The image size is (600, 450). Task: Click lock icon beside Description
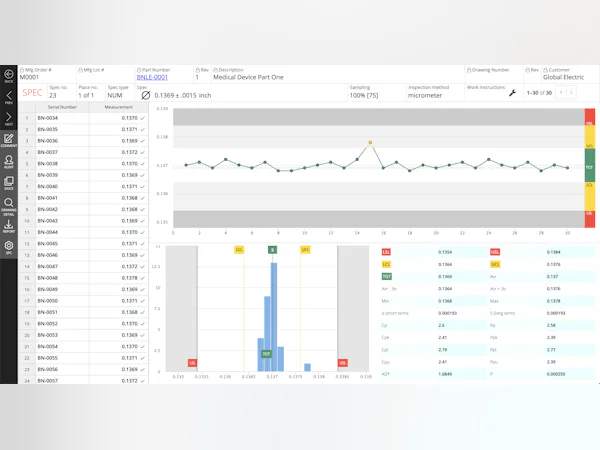(x=215, y=70)
